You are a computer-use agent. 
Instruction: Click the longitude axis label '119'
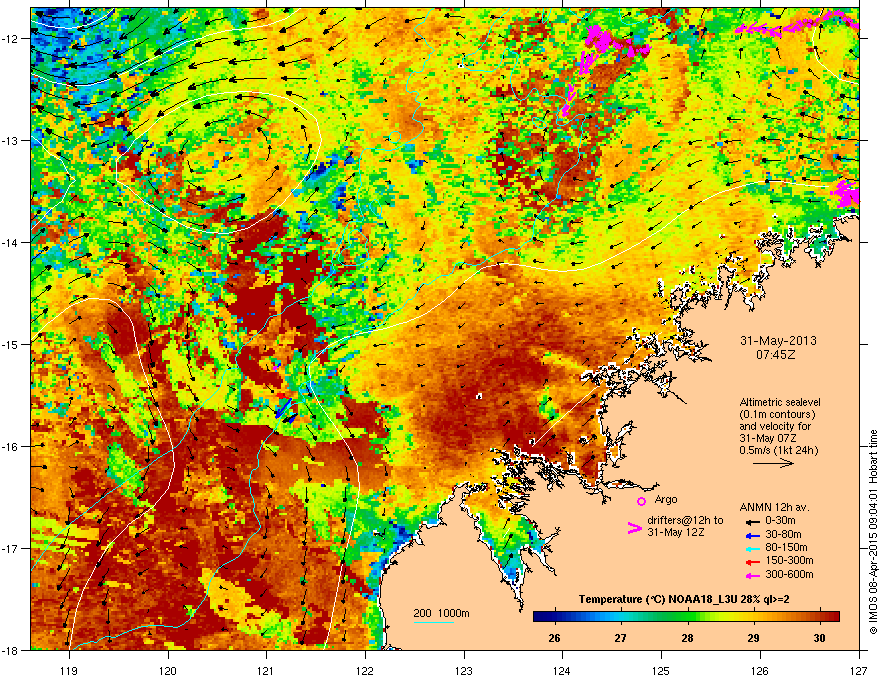click(69, 670)
